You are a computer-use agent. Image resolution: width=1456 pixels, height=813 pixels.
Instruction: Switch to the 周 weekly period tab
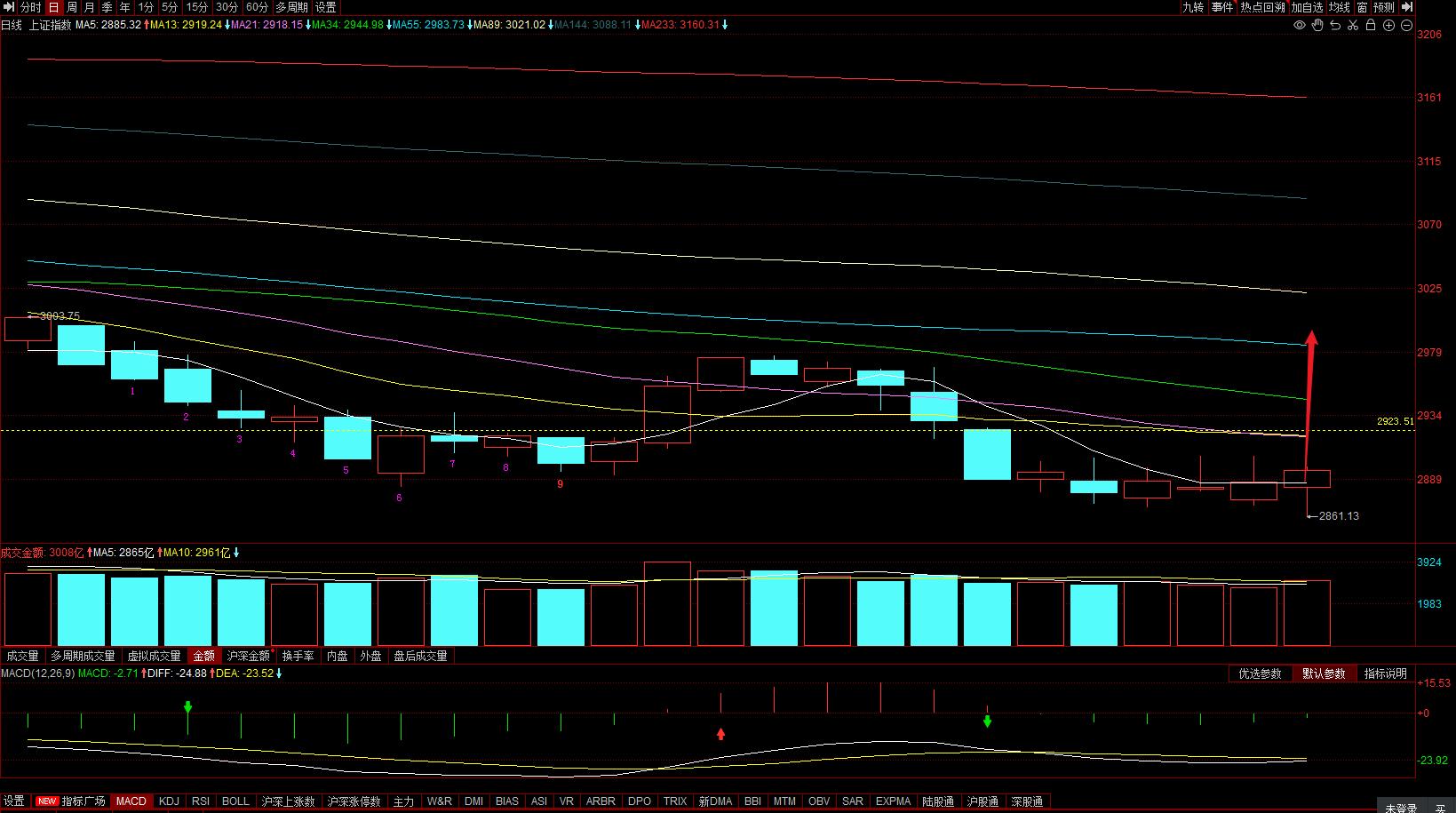(72, 7)
